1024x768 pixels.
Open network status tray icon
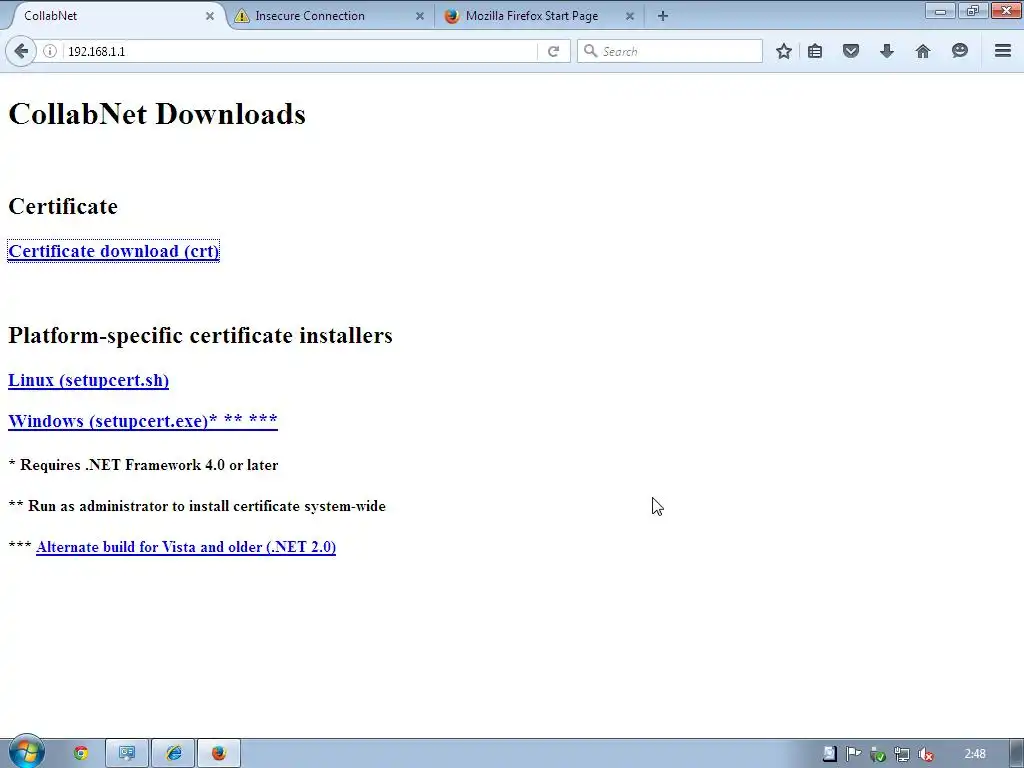pos(901,754)
